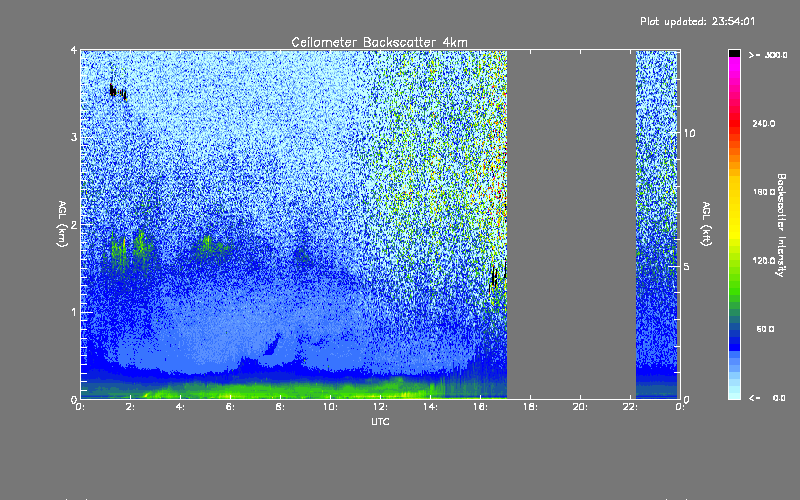Screen dimensions: 800x500
Task: Click the '22:' hour label on the time axis
Action: tap(631, 407)
